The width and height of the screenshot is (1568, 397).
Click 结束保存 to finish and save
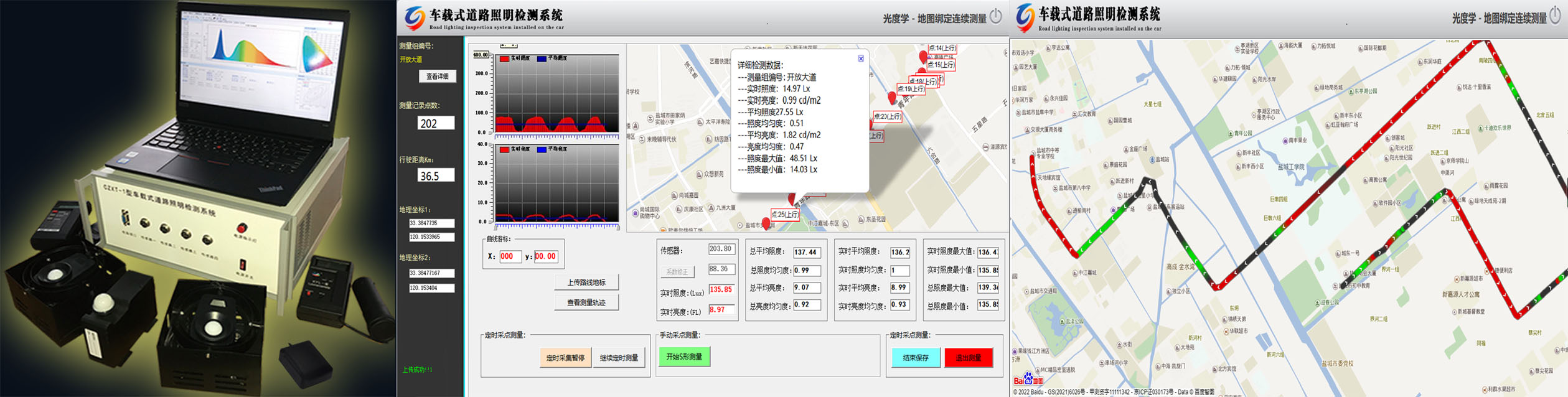[x=915, y=358]
